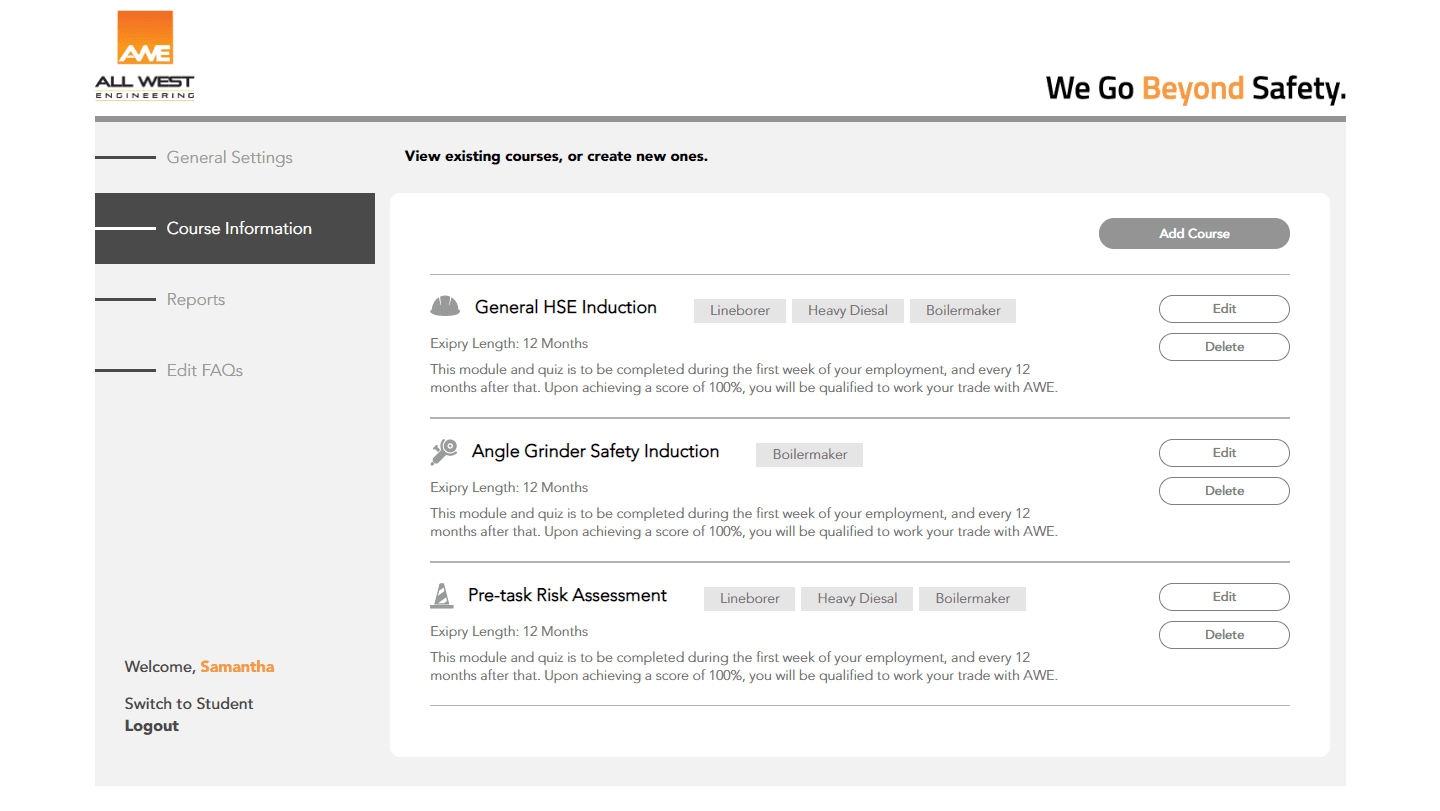The width and height of the screenshot is (1440, 811).
Task: Open Edit FAQs in the sidebar
Action: pyautogui.click(x=205, y=370)
